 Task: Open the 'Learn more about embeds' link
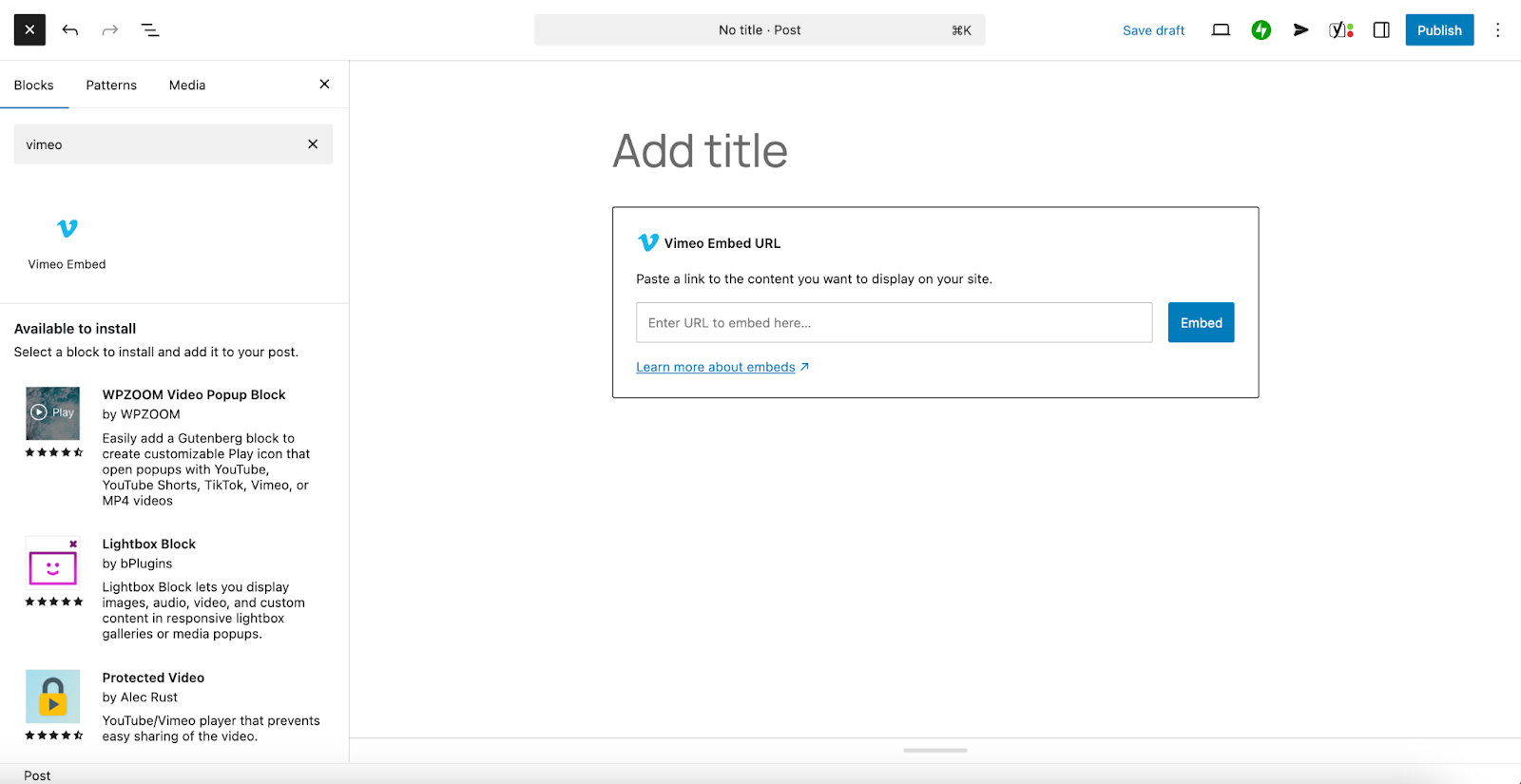[x=722, y=367]
